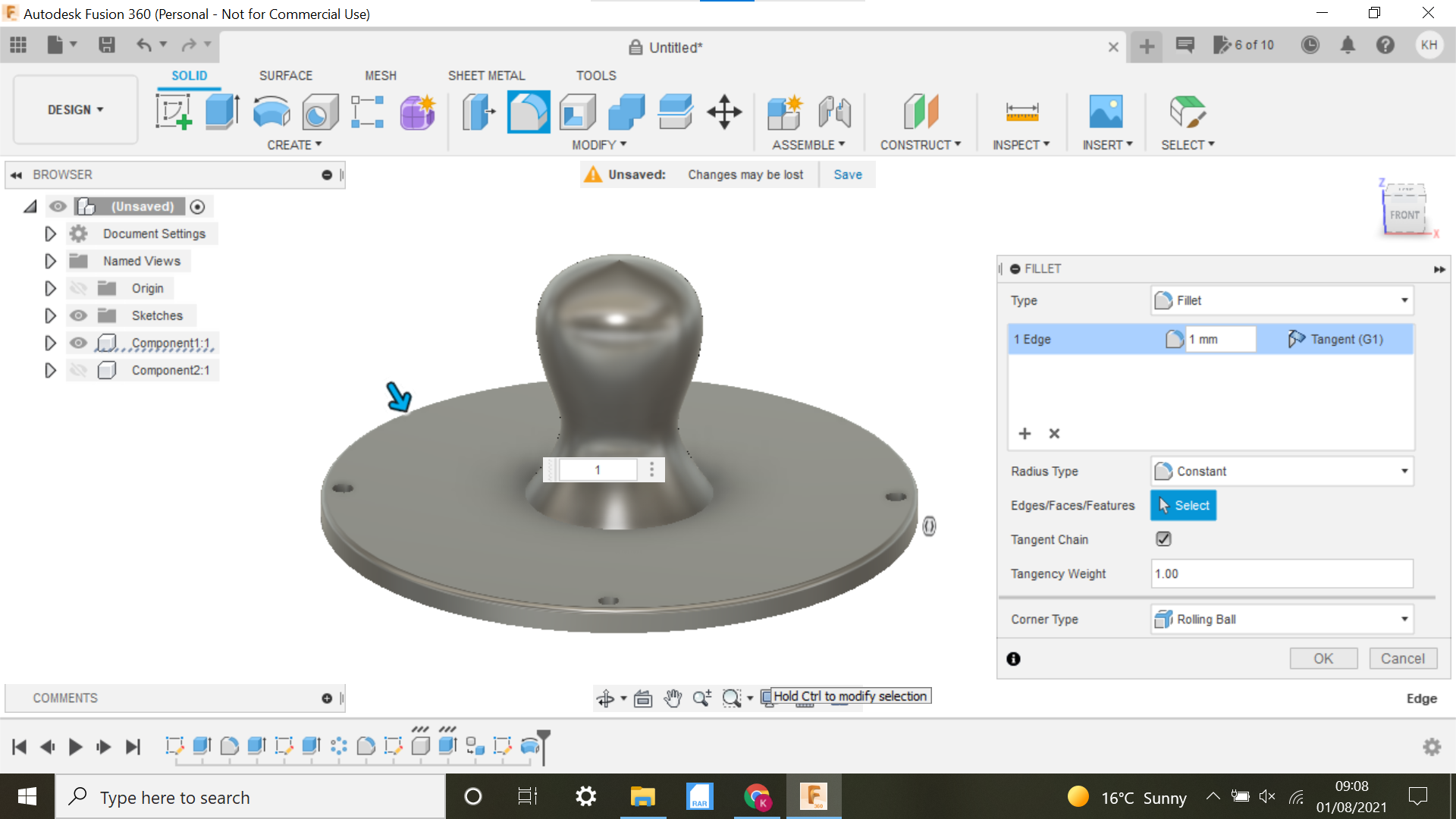This screenshot has height=819, width=1456.
Task: Select the Move/Copy tool
Action: coord(724,111)
